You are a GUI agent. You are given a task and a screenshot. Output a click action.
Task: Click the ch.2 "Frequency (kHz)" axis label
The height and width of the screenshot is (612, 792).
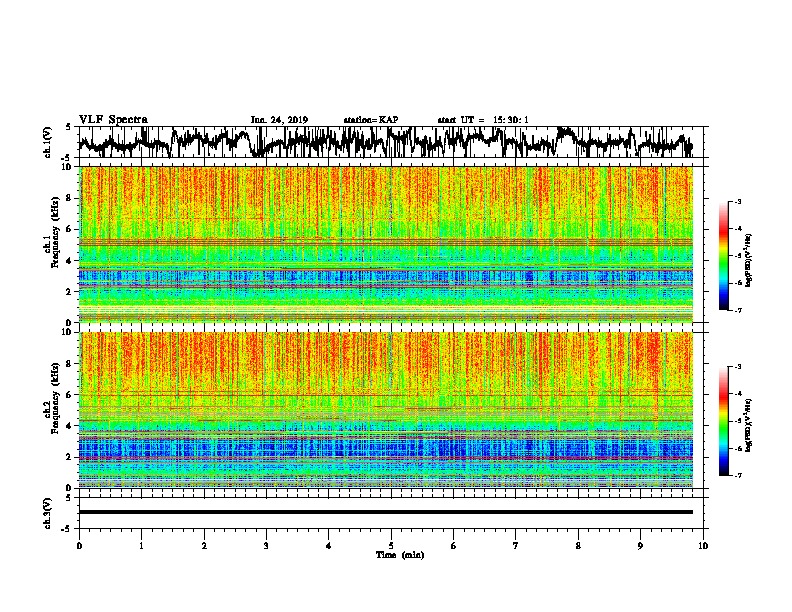click(x=55, y=397)
